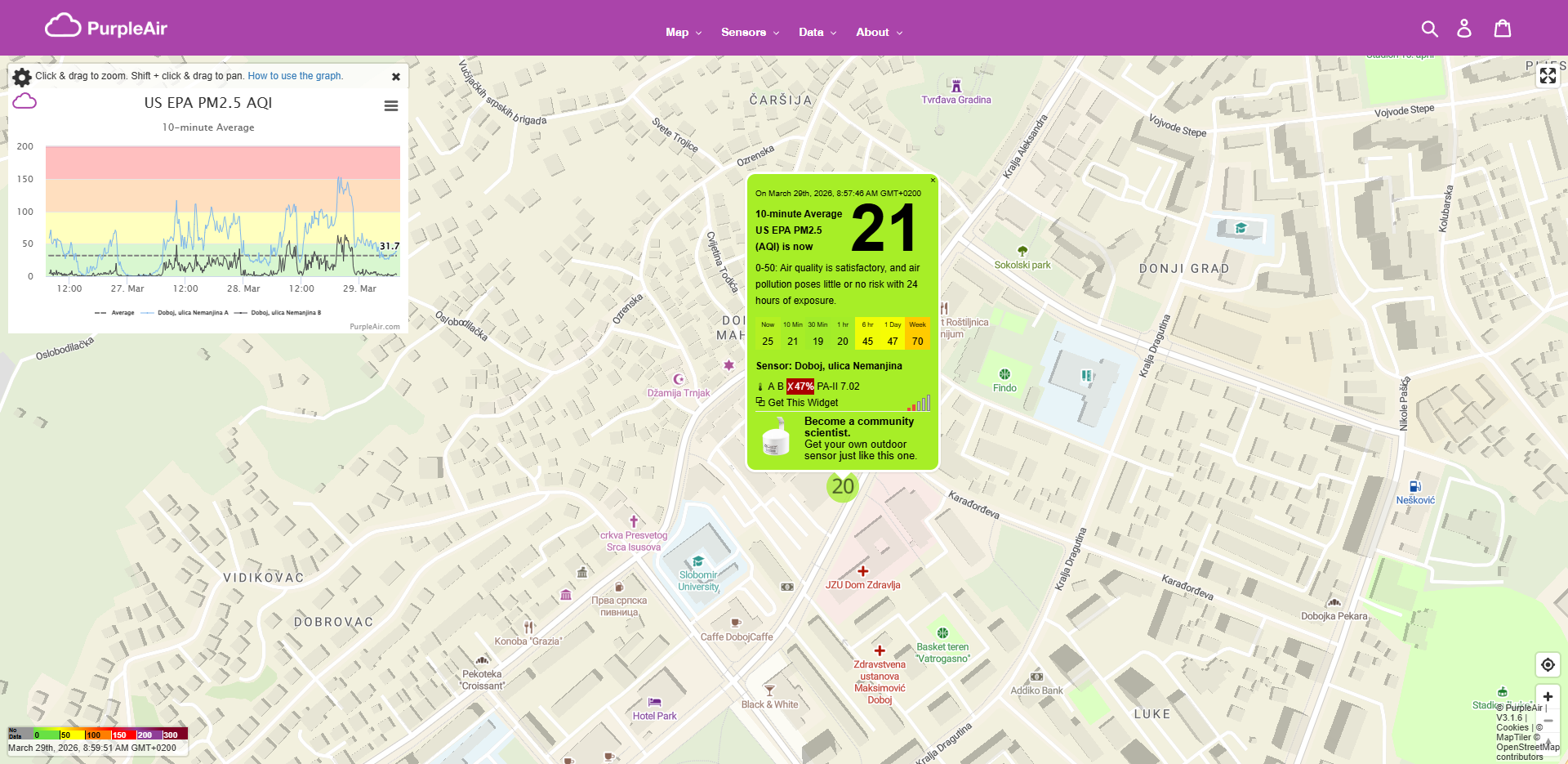Click the sensor marker showing 20
1568x764 pixels.
[x=842, y=487]
